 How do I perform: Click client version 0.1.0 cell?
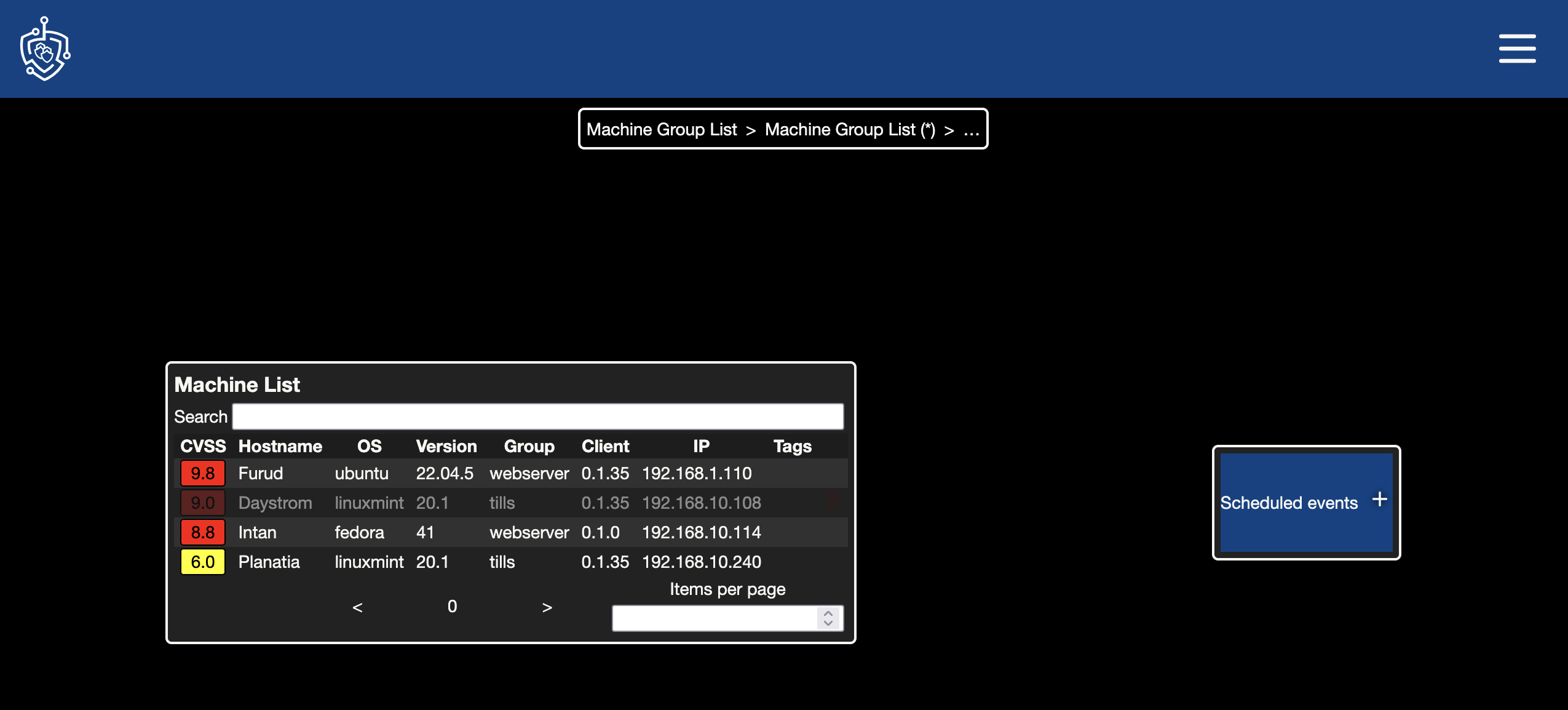[x=600, y=532]
